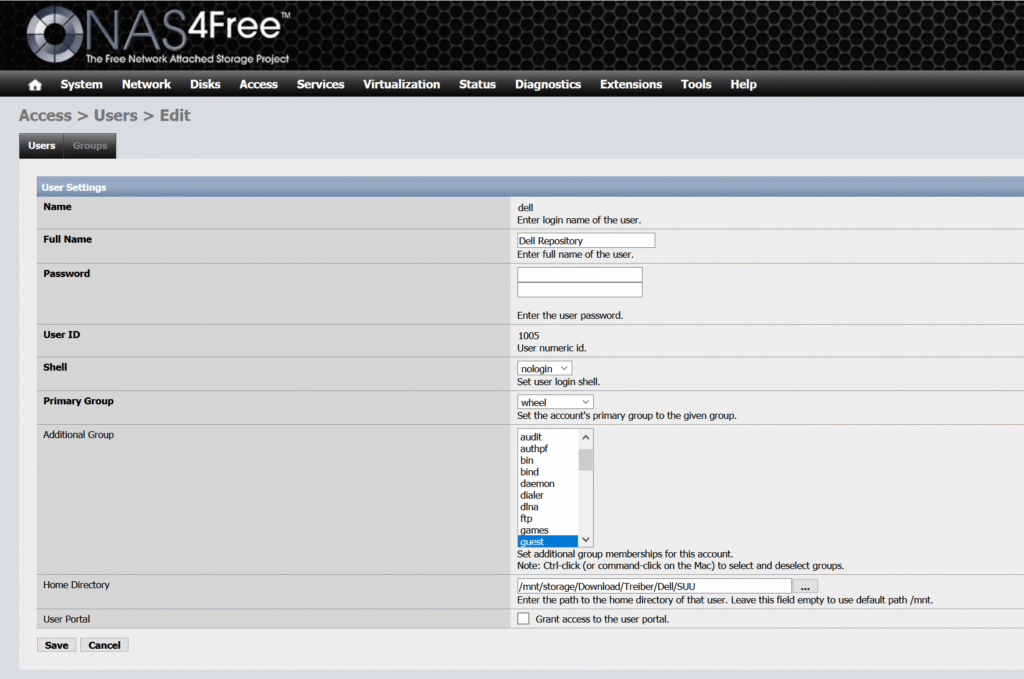Open the Diagnostics menu

547,85
